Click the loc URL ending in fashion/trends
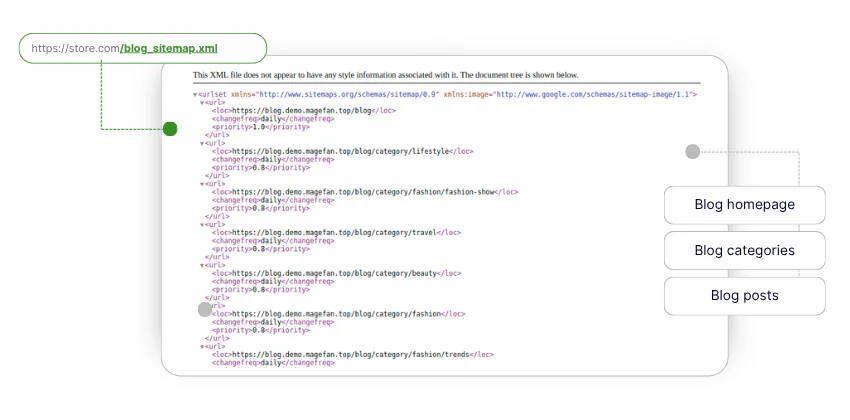Viewport: 850px width, 420px height. coord(351,354)
